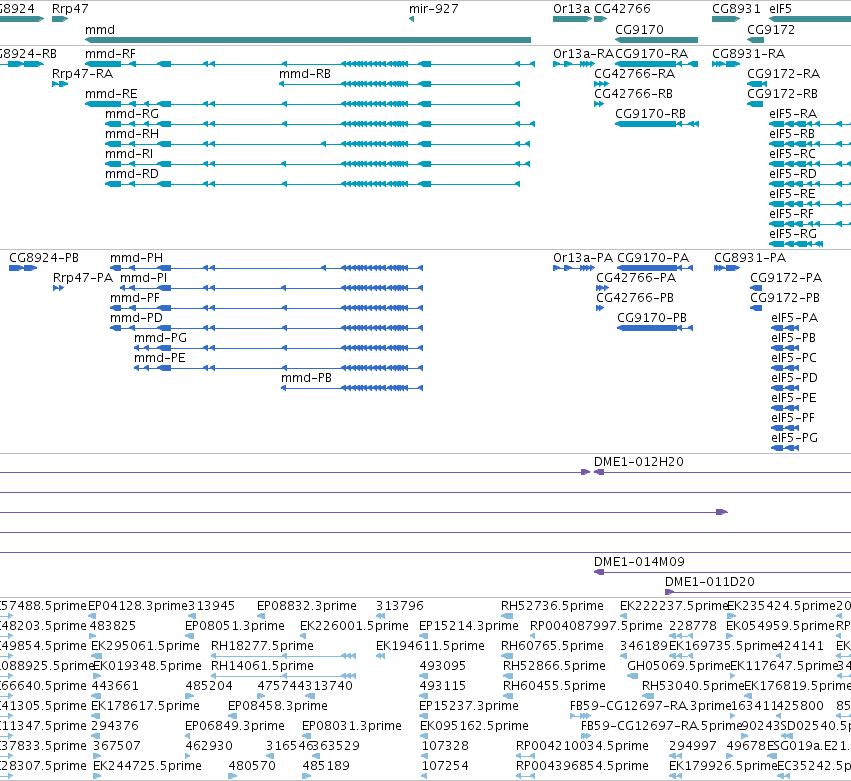The height and width of the screenshot is (781, 851).
Task: Select the mmd-PB protein label
Action: point(307,378)
